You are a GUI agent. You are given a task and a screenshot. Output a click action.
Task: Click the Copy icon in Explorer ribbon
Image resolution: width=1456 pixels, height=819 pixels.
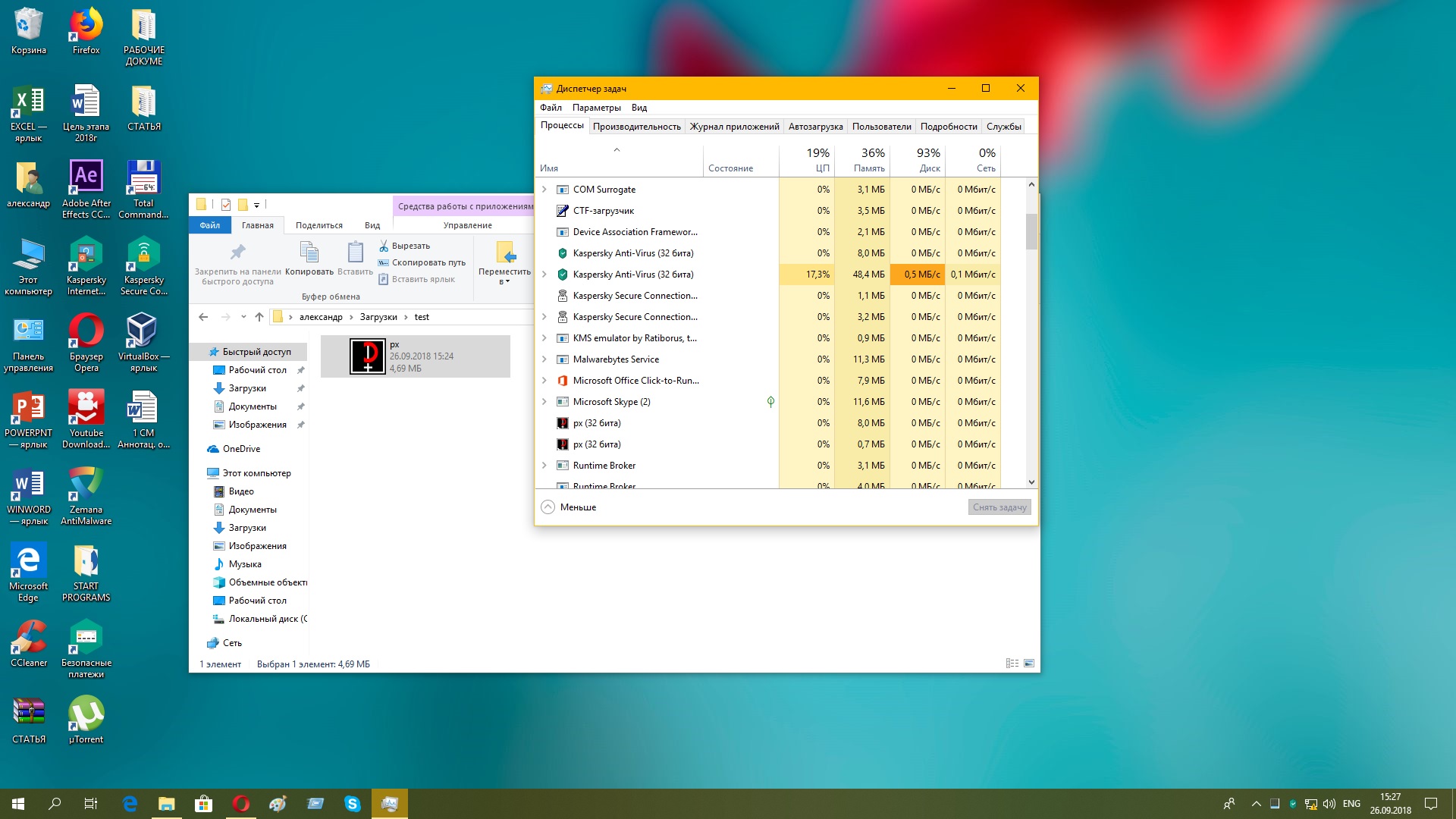tap(309, 253)
